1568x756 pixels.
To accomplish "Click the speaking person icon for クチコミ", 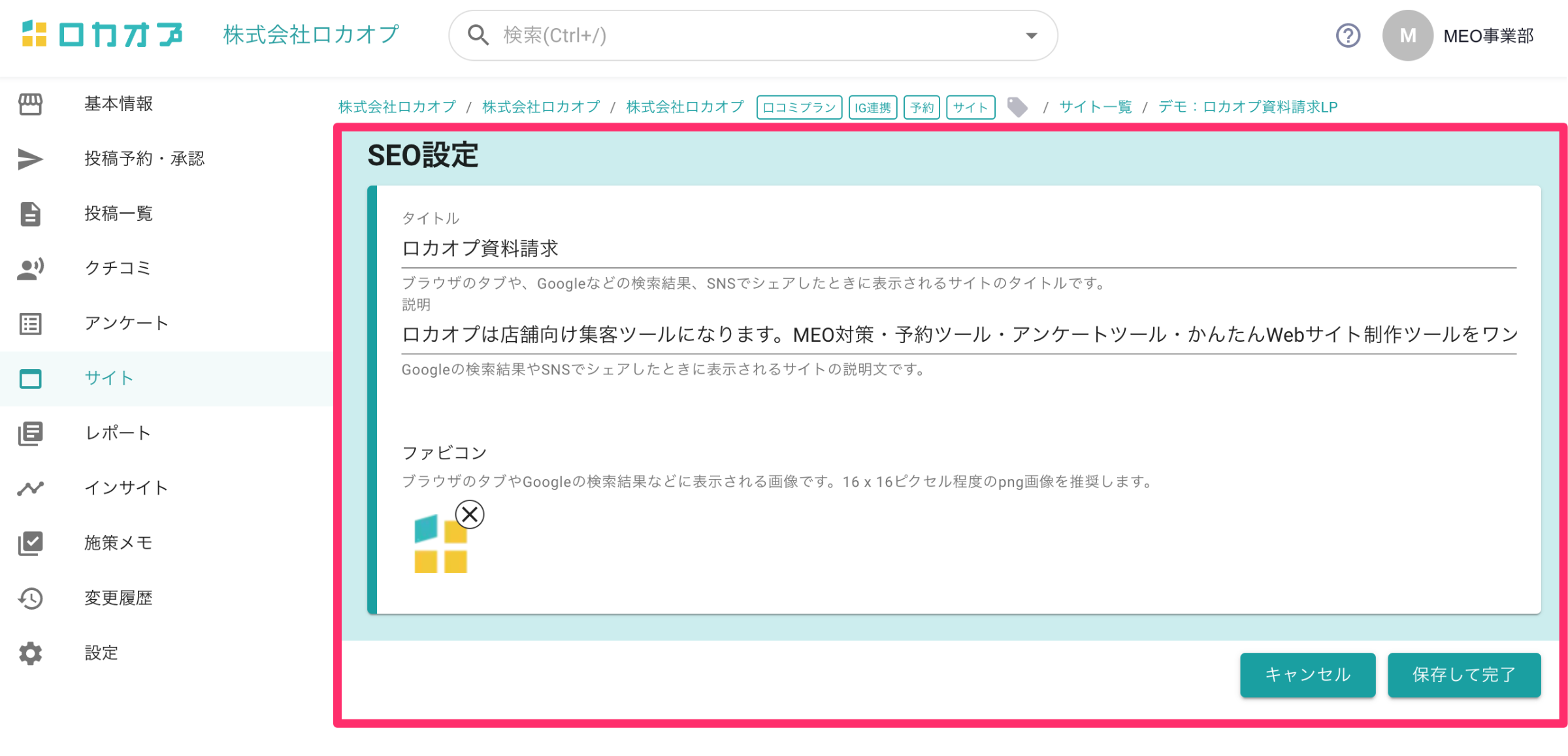I will point(30,269).
